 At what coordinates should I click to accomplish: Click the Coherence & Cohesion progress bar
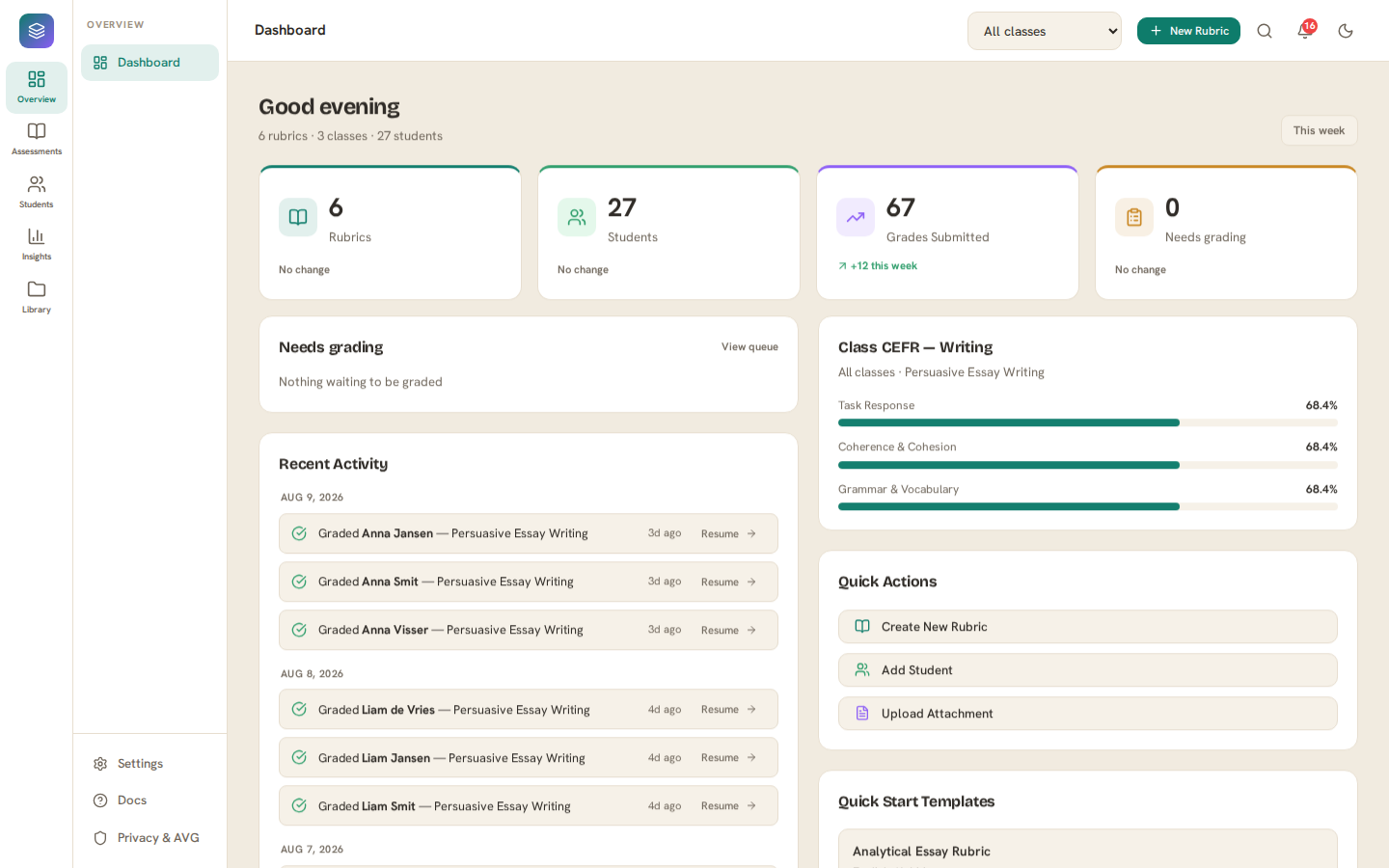point(1088,465)
